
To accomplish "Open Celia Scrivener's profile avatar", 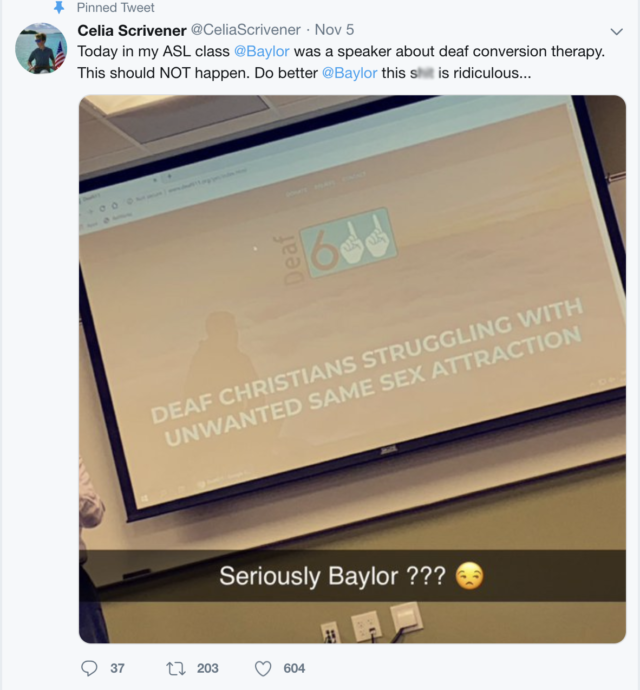I will (x=41, y=48).
